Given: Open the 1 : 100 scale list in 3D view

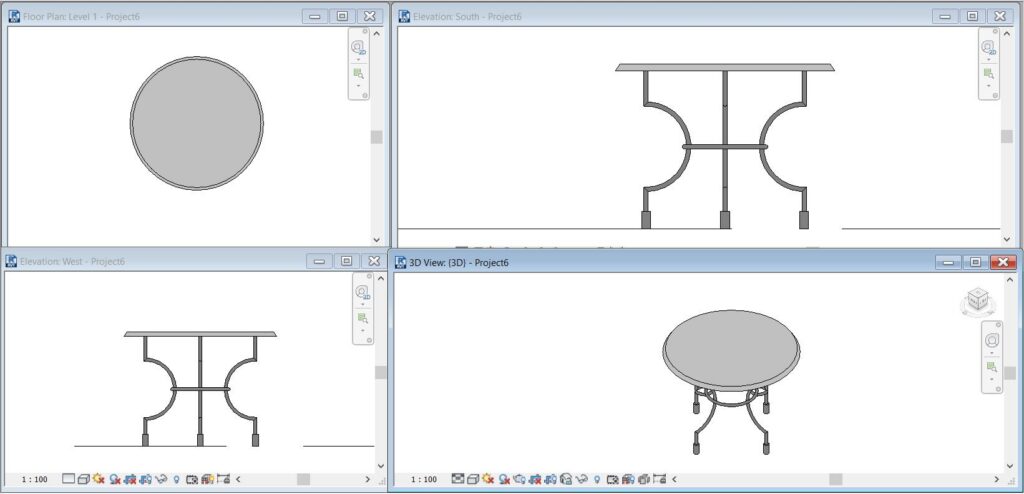Looking at the screenshot, I should point(424,479).
